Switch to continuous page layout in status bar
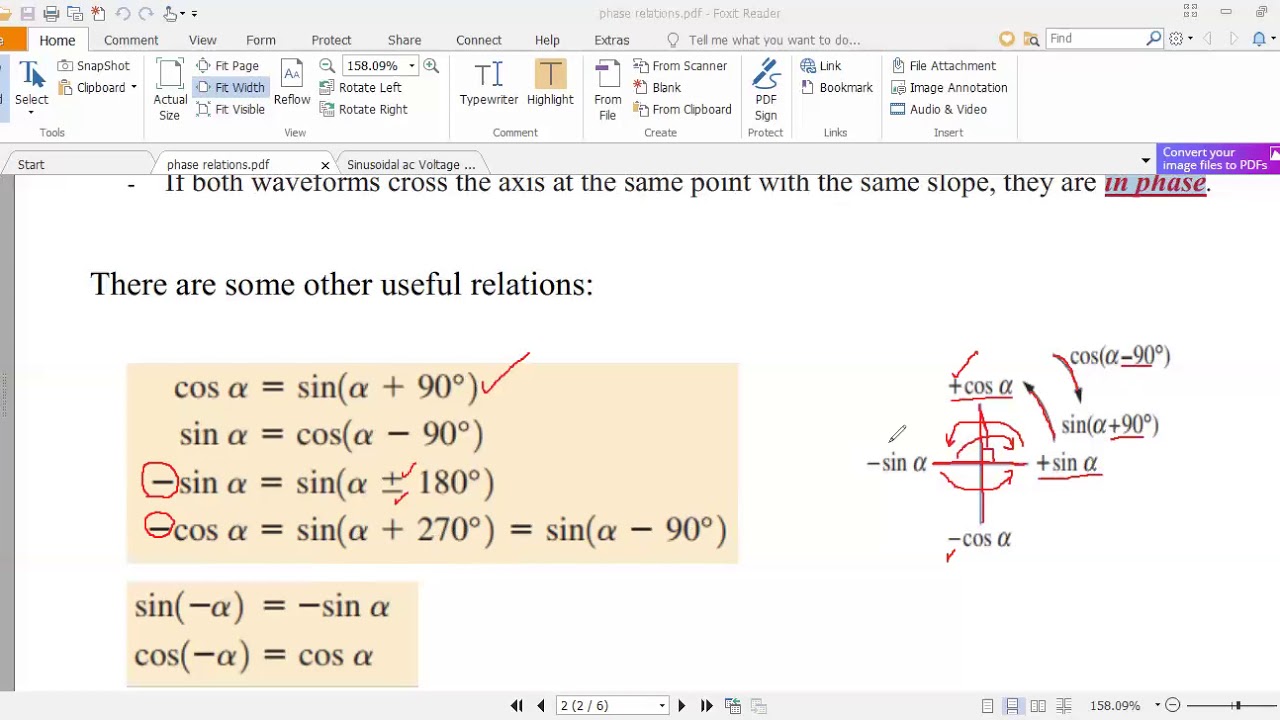This screenshot has width=1280, height=720. tap(1012, 706)
